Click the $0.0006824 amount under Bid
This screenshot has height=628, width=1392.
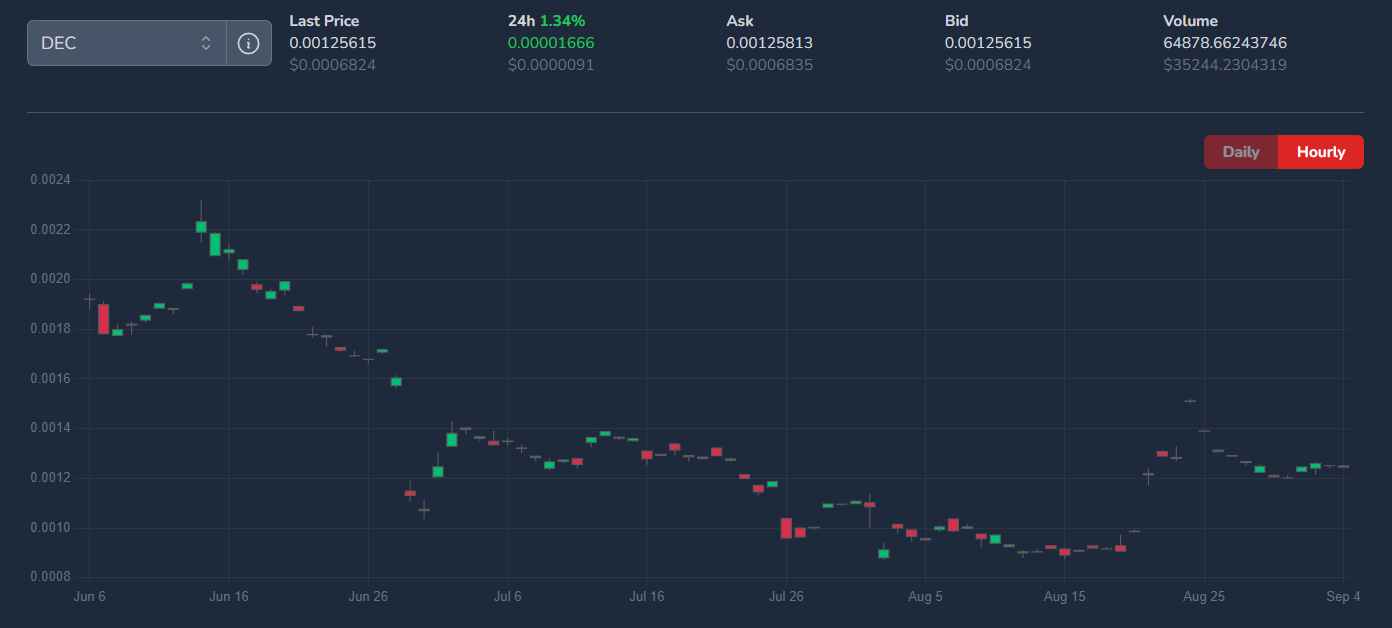988,65
